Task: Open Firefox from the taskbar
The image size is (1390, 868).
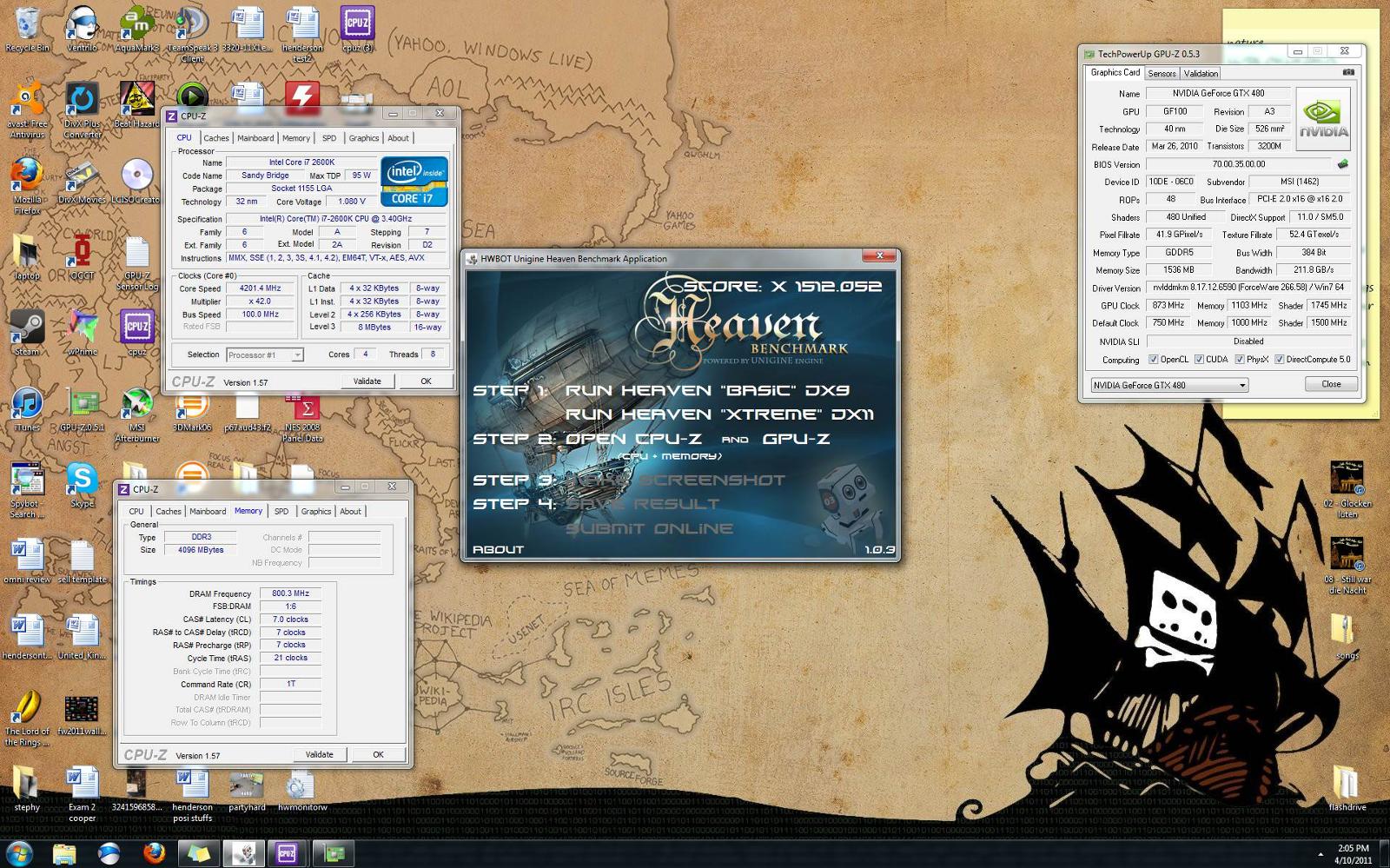Action: pos(154,854)
